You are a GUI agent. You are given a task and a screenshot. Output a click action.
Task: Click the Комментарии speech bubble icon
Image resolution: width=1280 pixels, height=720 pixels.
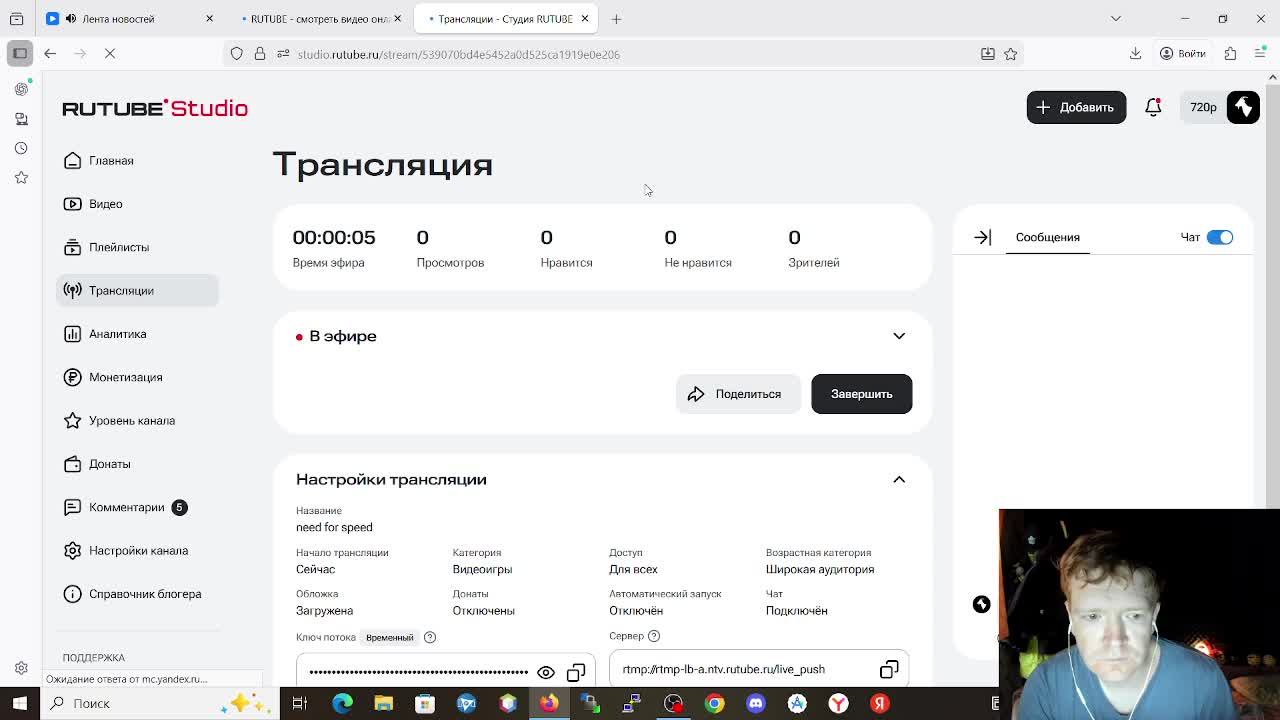tap(72, 507)
